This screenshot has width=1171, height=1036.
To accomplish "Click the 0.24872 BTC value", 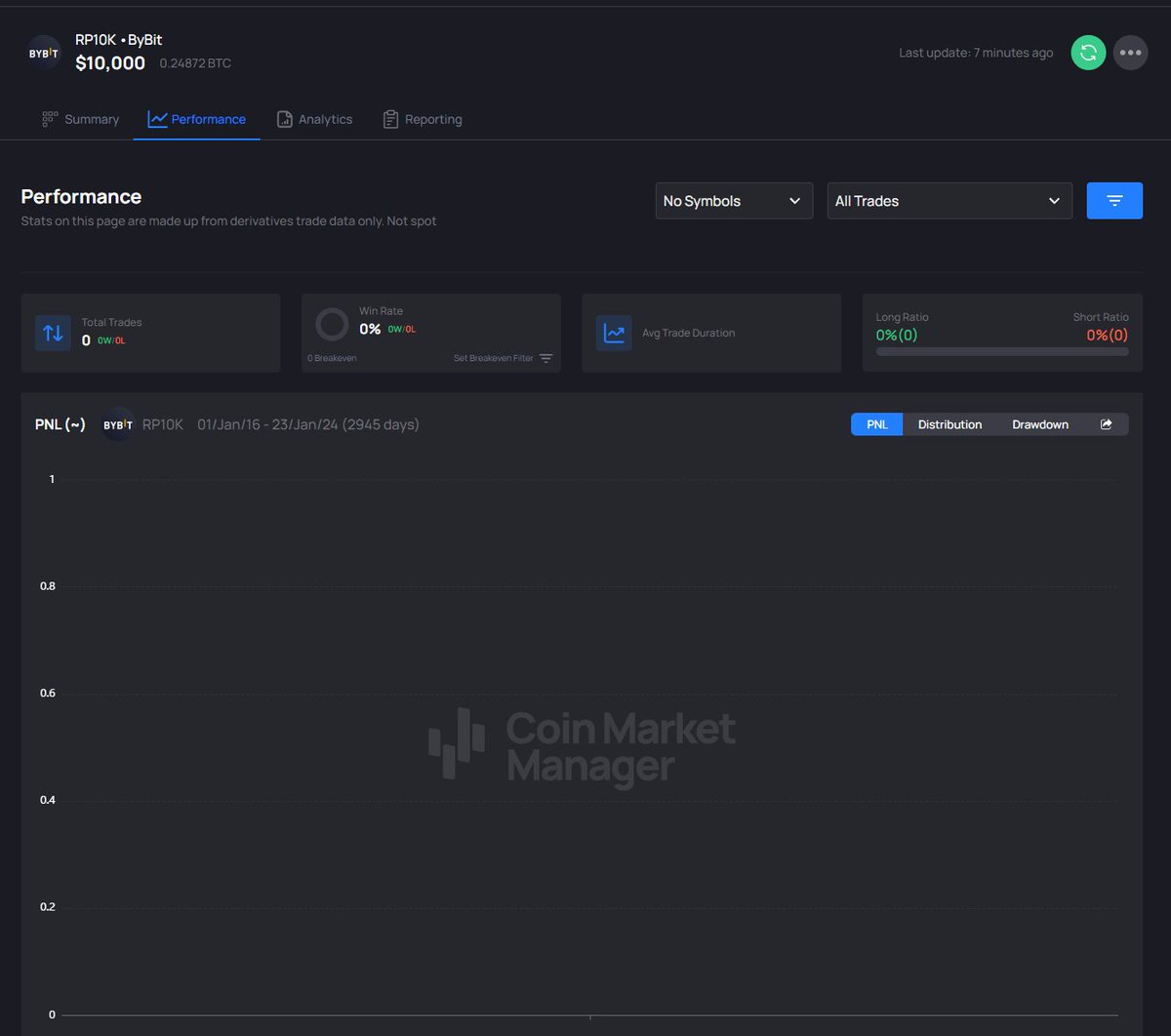I will pyautogui.click(x=195, y=63).
